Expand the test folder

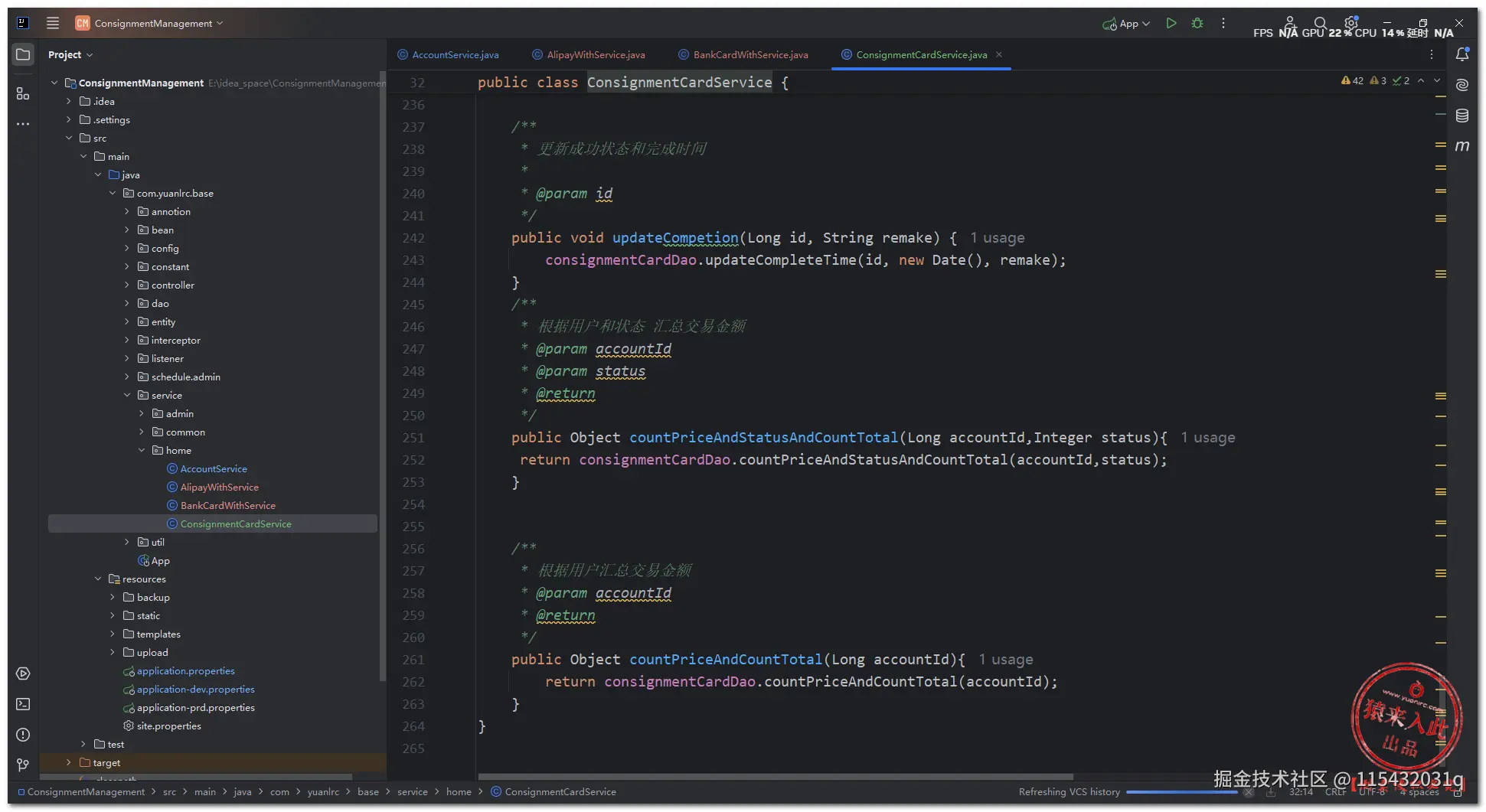pos(83,744)
